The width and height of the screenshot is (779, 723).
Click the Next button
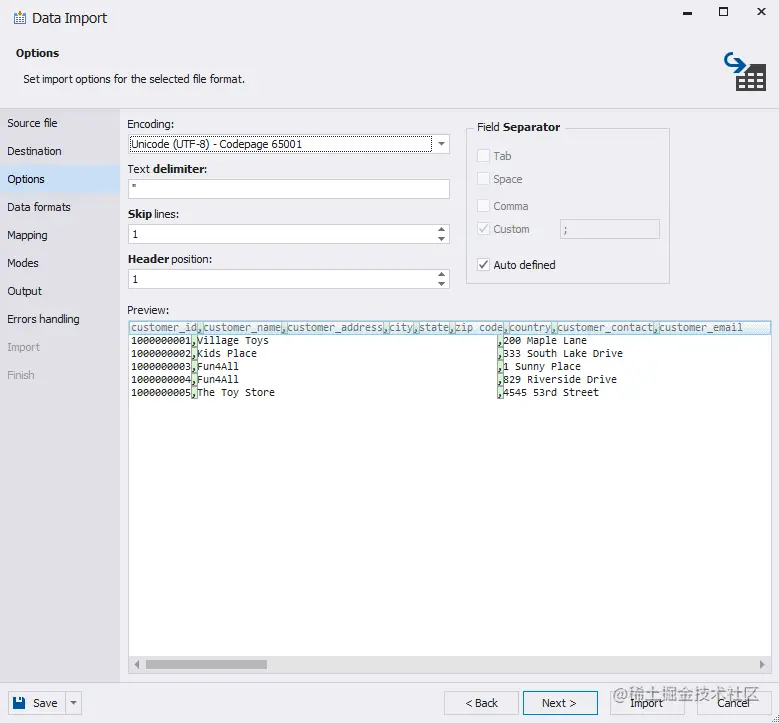coord(560,703)
